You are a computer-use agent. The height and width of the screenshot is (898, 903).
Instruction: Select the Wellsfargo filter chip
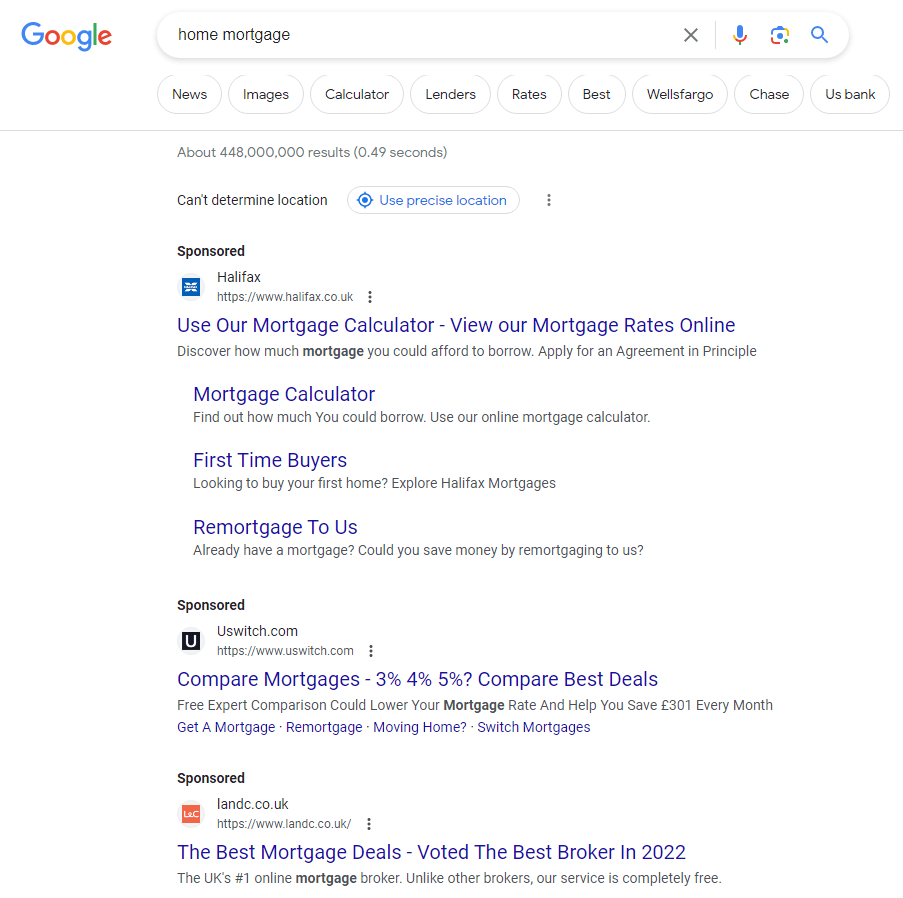click(680, 94)
